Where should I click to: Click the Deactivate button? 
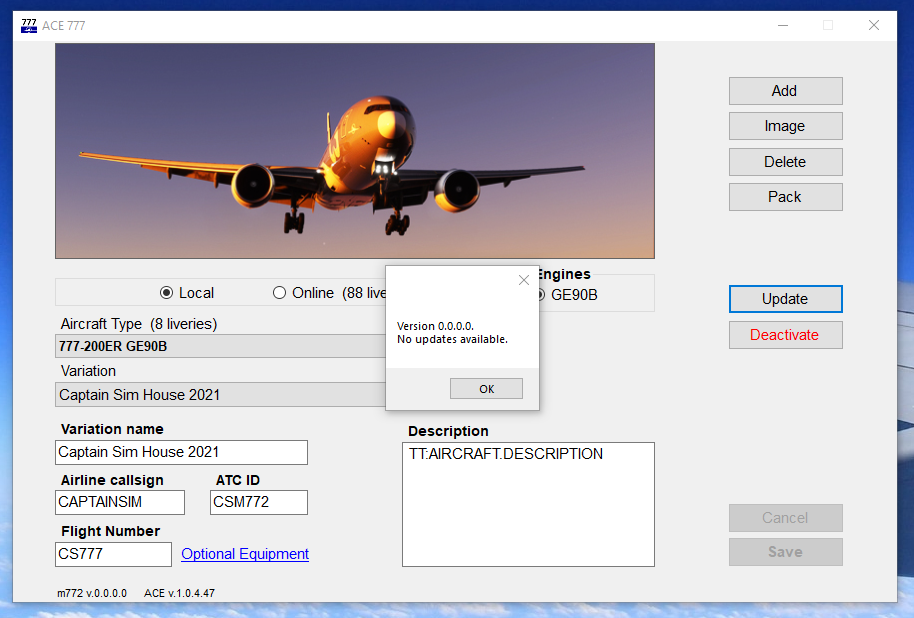785,334
